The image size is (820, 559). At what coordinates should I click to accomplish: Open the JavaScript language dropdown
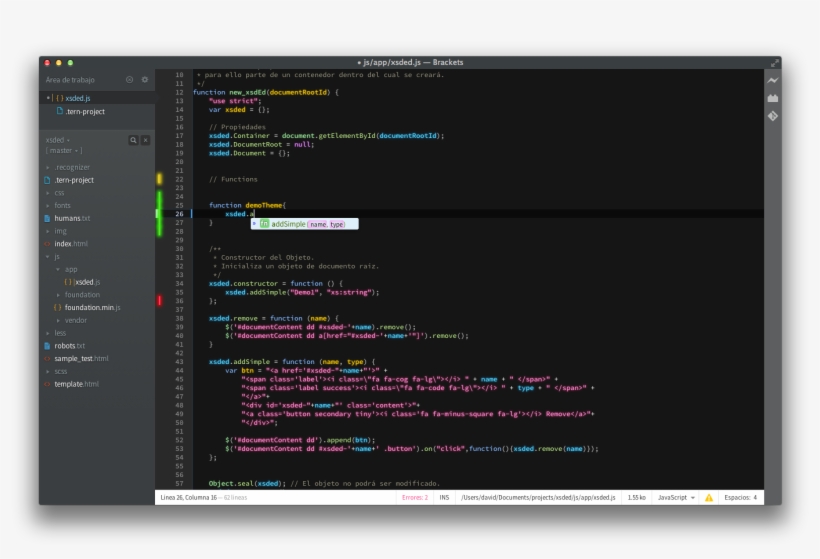[x=676, y=497]
